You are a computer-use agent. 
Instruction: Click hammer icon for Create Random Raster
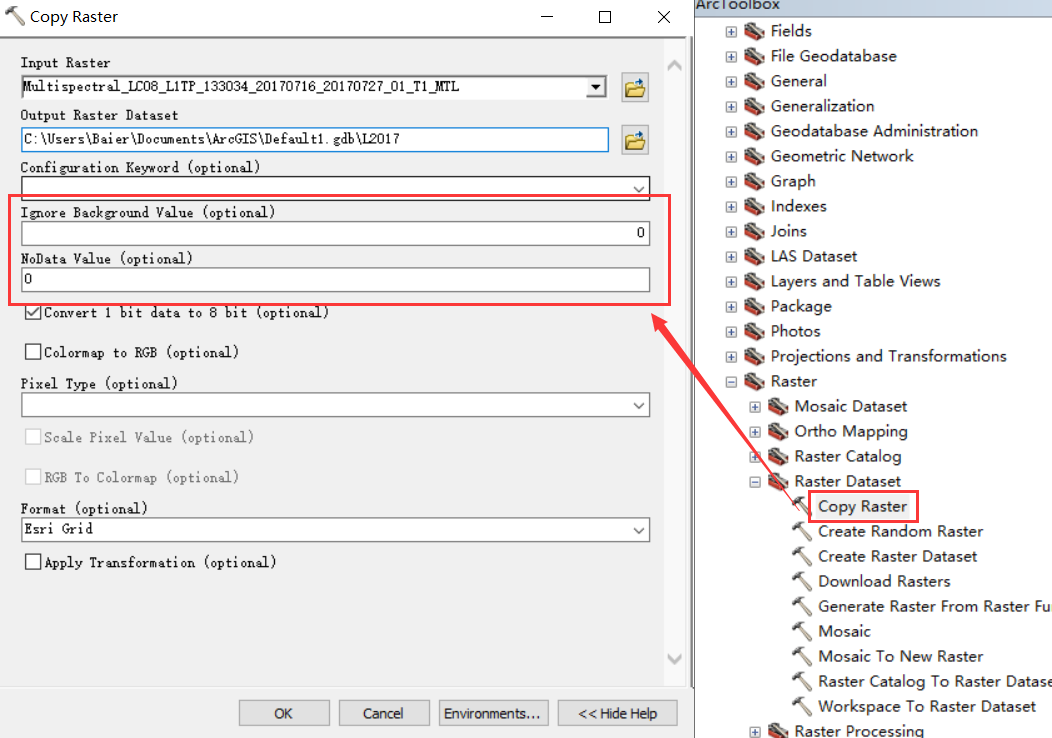(x=802, y=531)
